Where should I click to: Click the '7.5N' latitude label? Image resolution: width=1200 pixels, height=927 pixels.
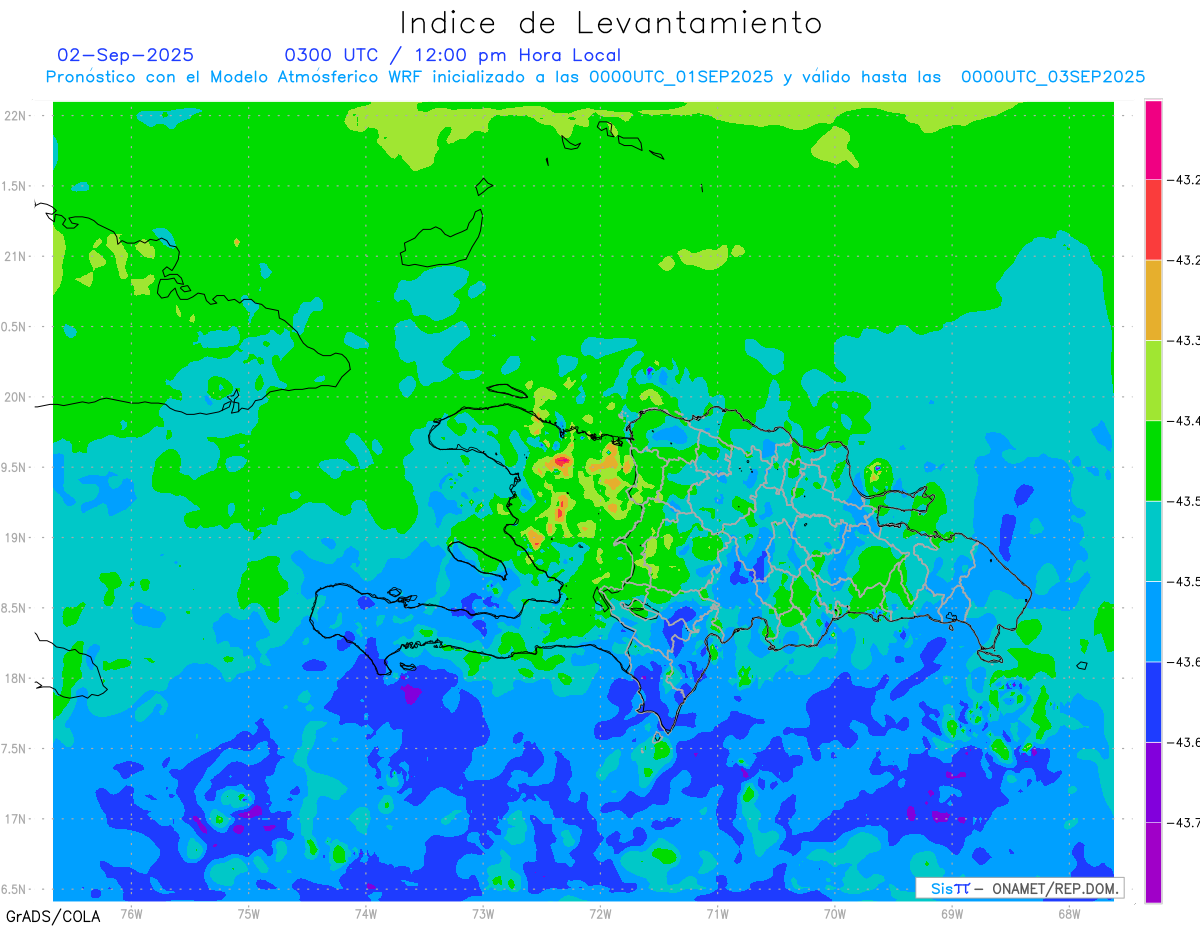(15, 749)
